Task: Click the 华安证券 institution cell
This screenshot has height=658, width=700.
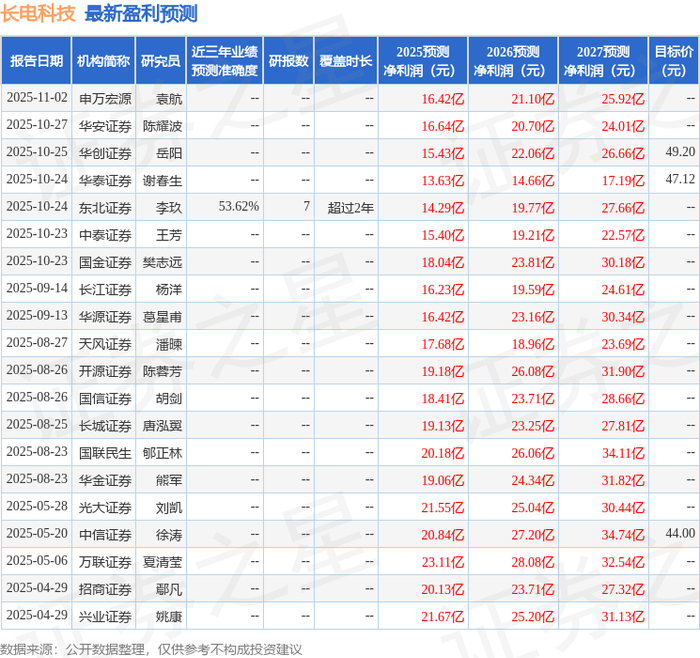Action: (105, 126)
